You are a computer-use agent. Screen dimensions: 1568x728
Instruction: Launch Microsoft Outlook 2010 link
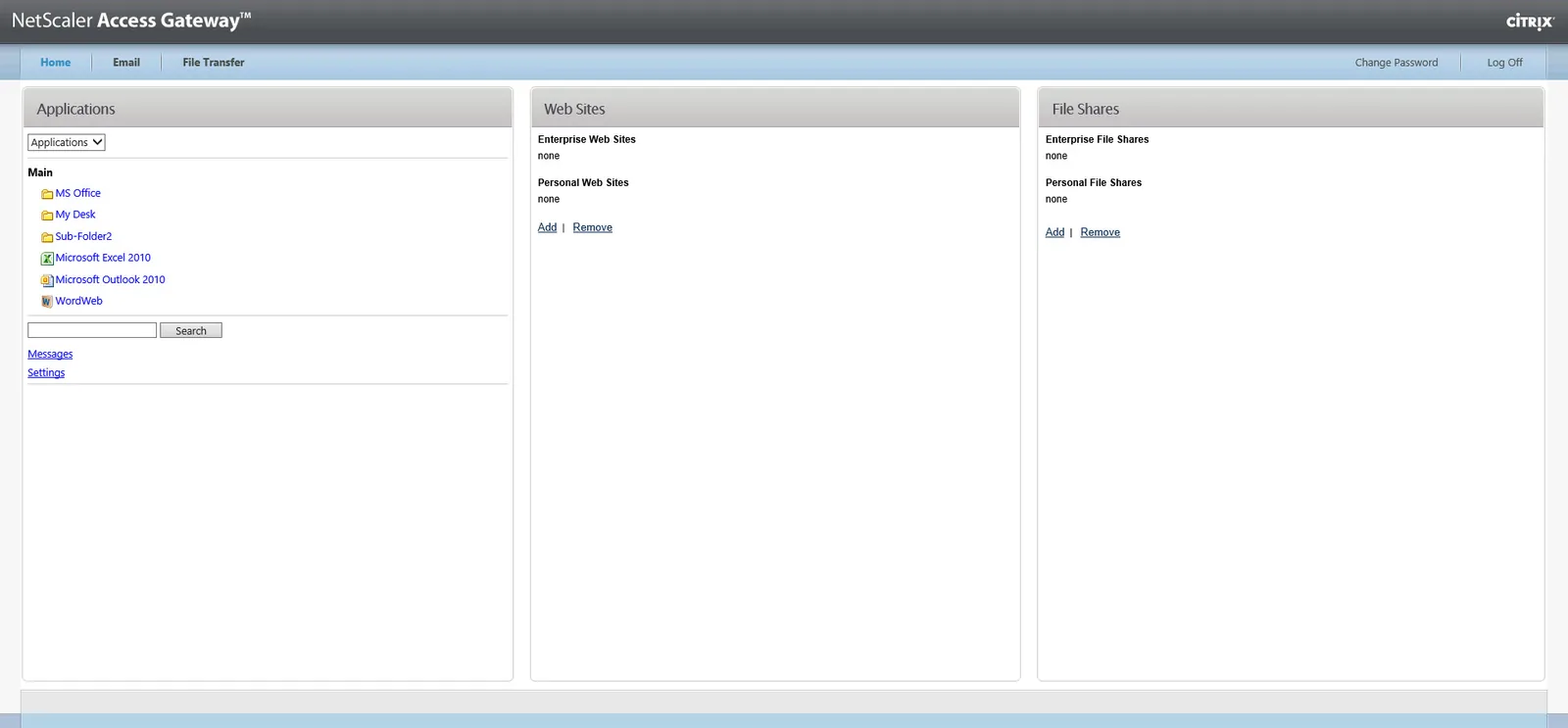[x=111, y=279]
